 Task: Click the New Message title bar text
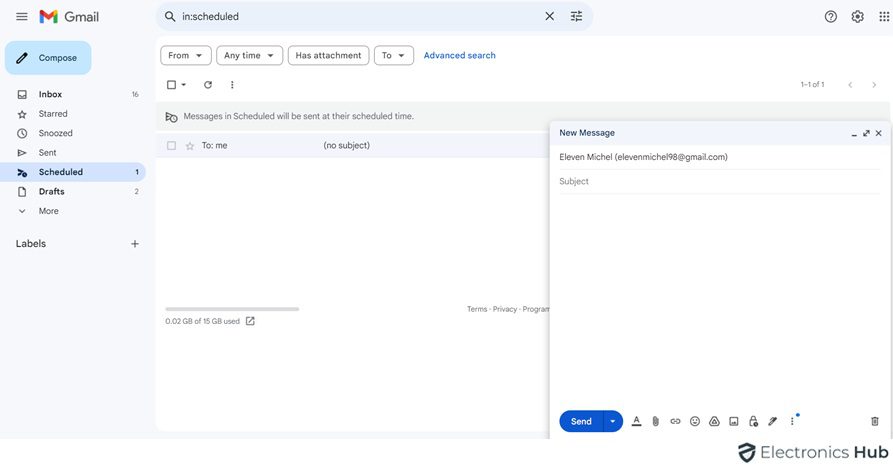[587, 133]
